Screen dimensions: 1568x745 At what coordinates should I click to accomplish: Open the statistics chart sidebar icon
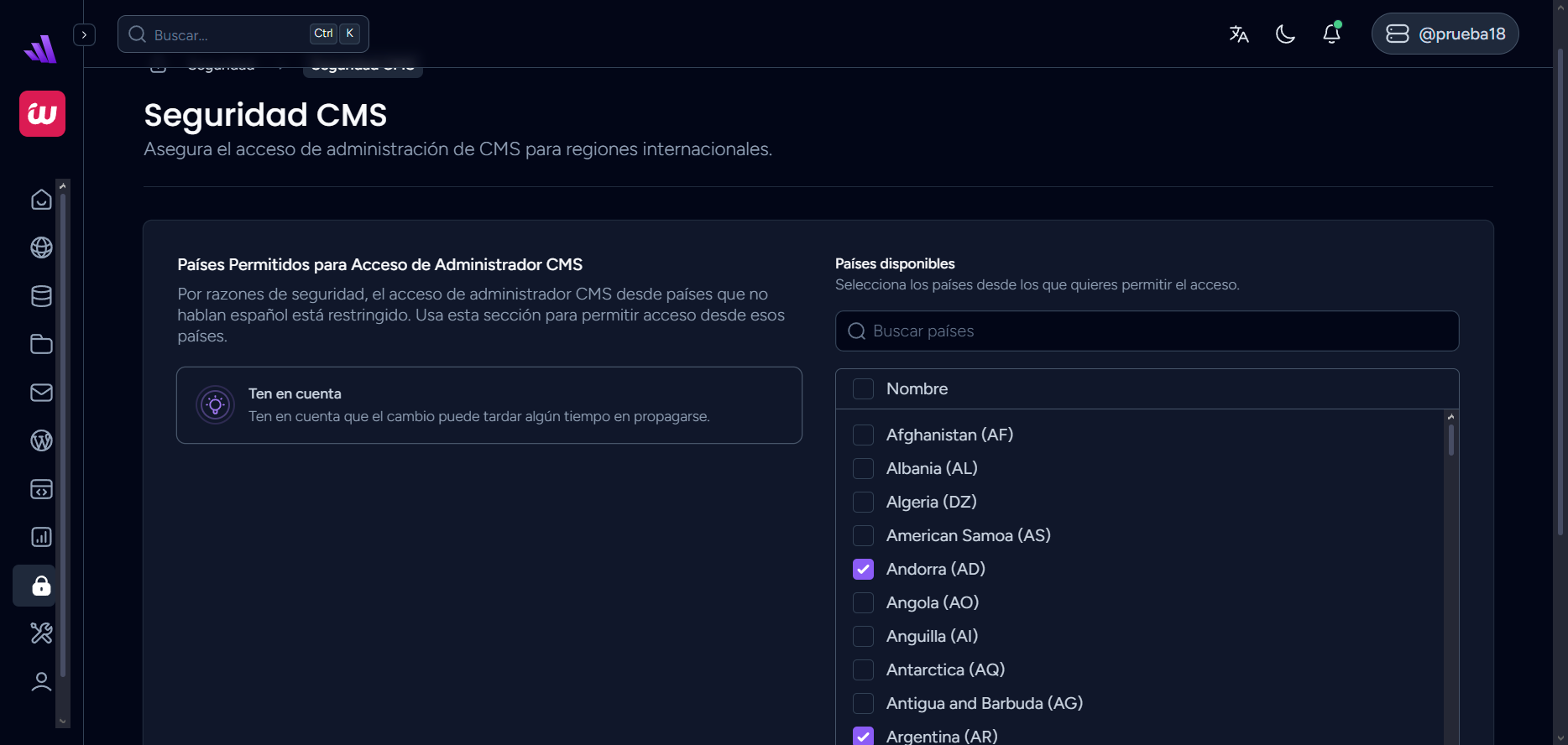[41, 537]
